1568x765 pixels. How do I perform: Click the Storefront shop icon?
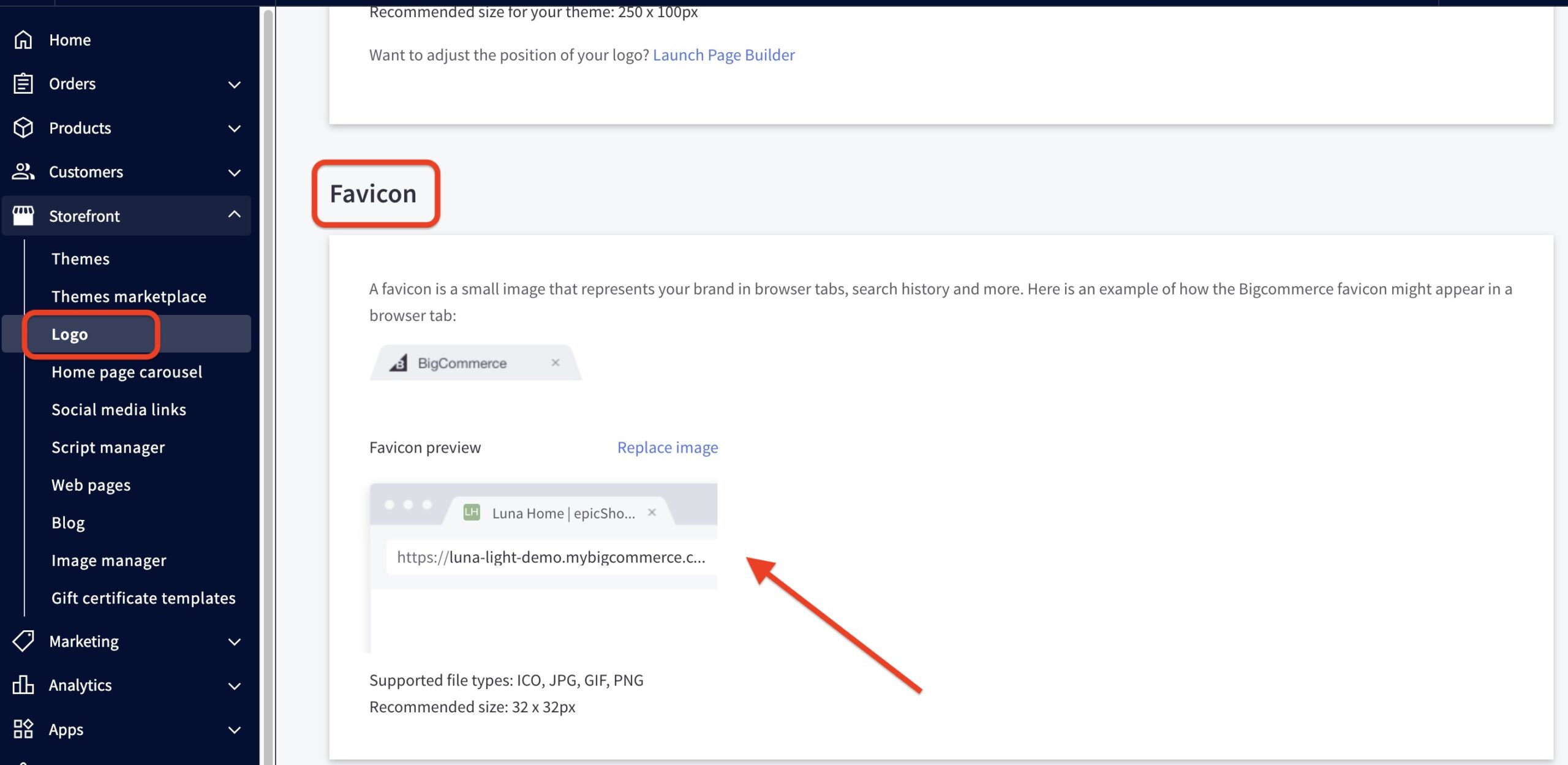pyautogui.click(x=23, y=216)
